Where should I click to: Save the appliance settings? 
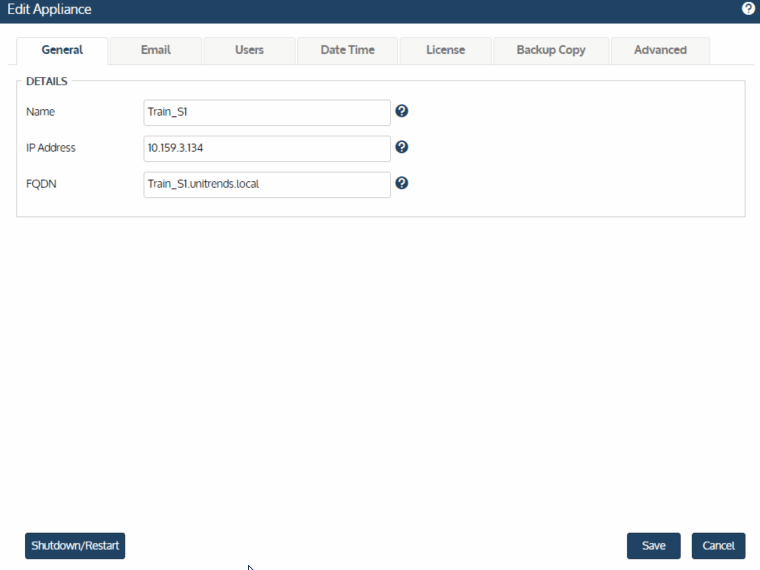(653, 546)
